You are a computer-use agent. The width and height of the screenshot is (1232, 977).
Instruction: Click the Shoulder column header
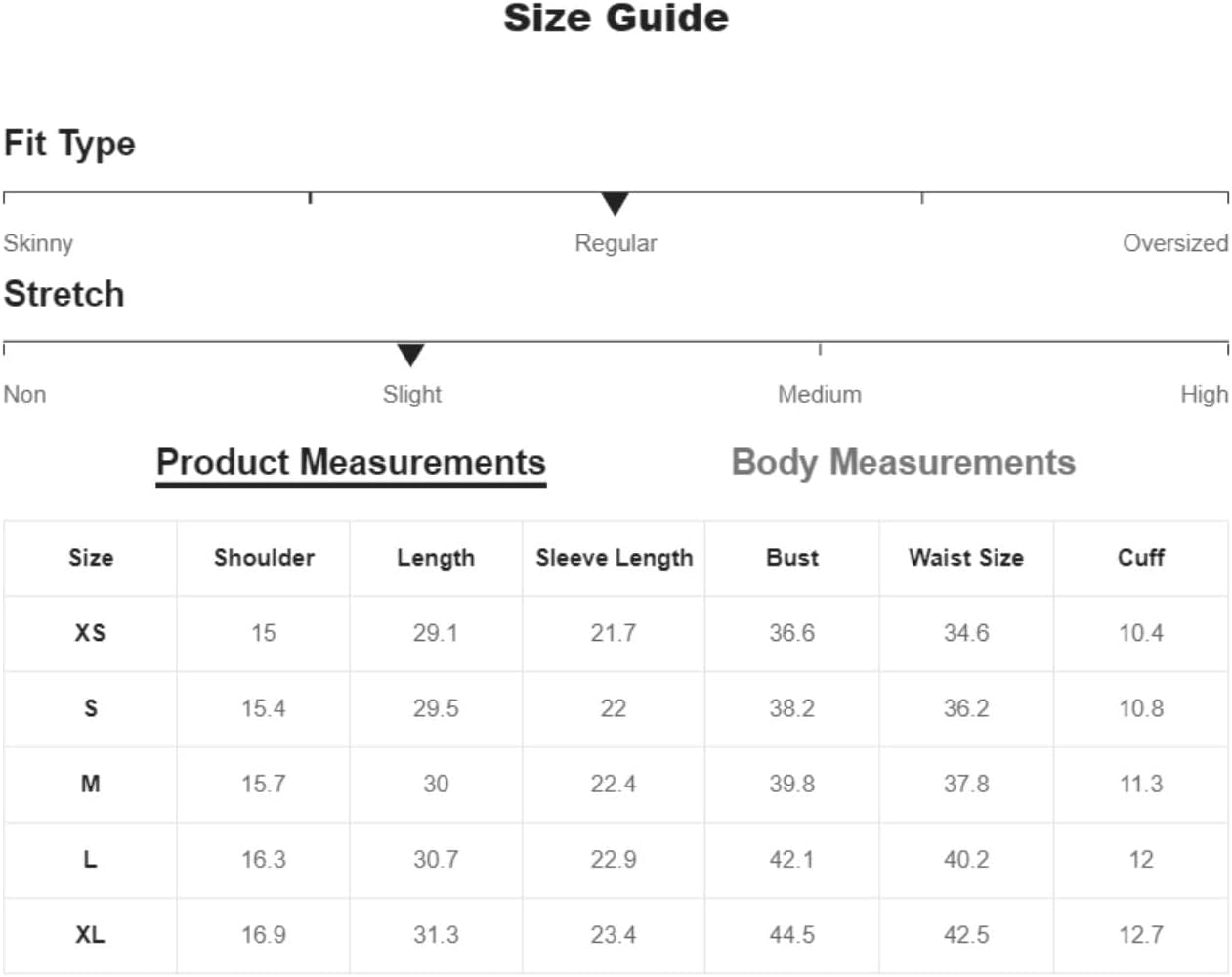pos(264,558)
